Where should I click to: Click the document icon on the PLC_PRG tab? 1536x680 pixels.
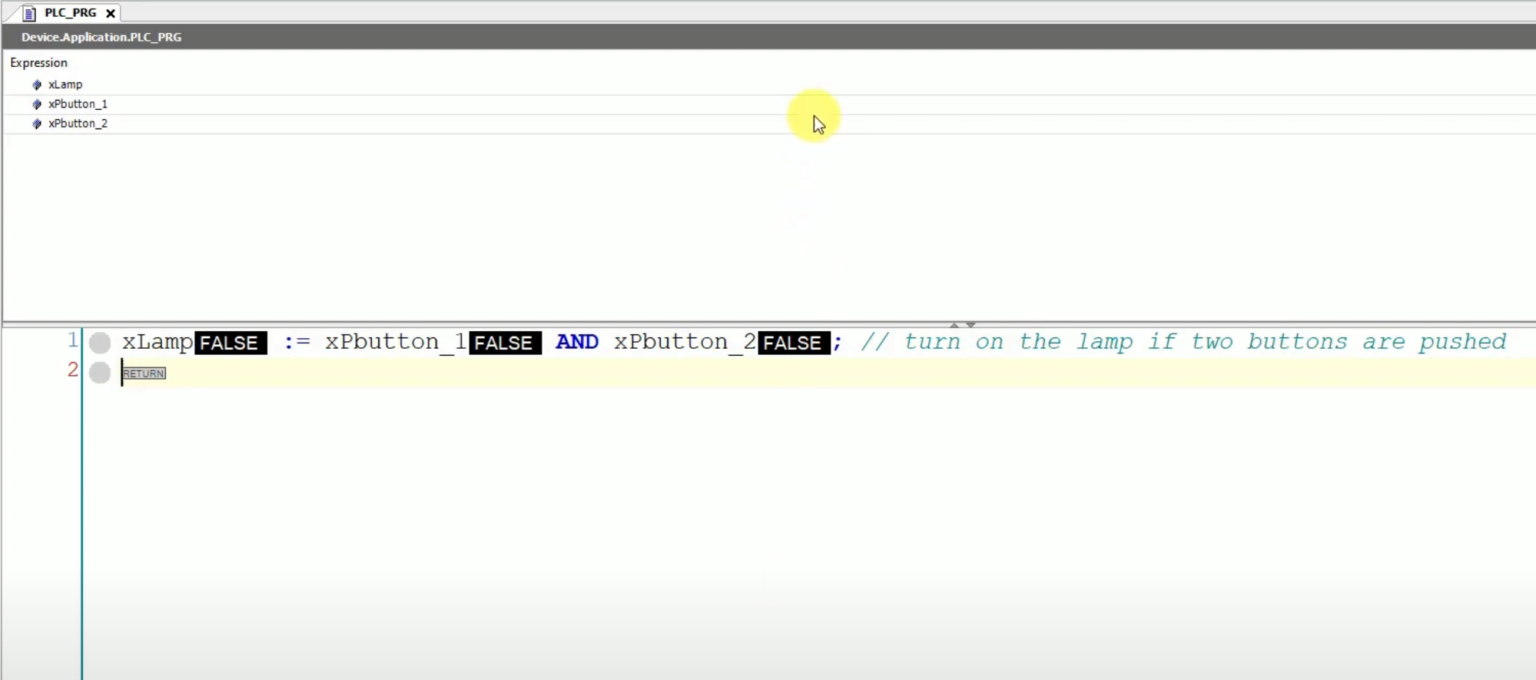29,13
